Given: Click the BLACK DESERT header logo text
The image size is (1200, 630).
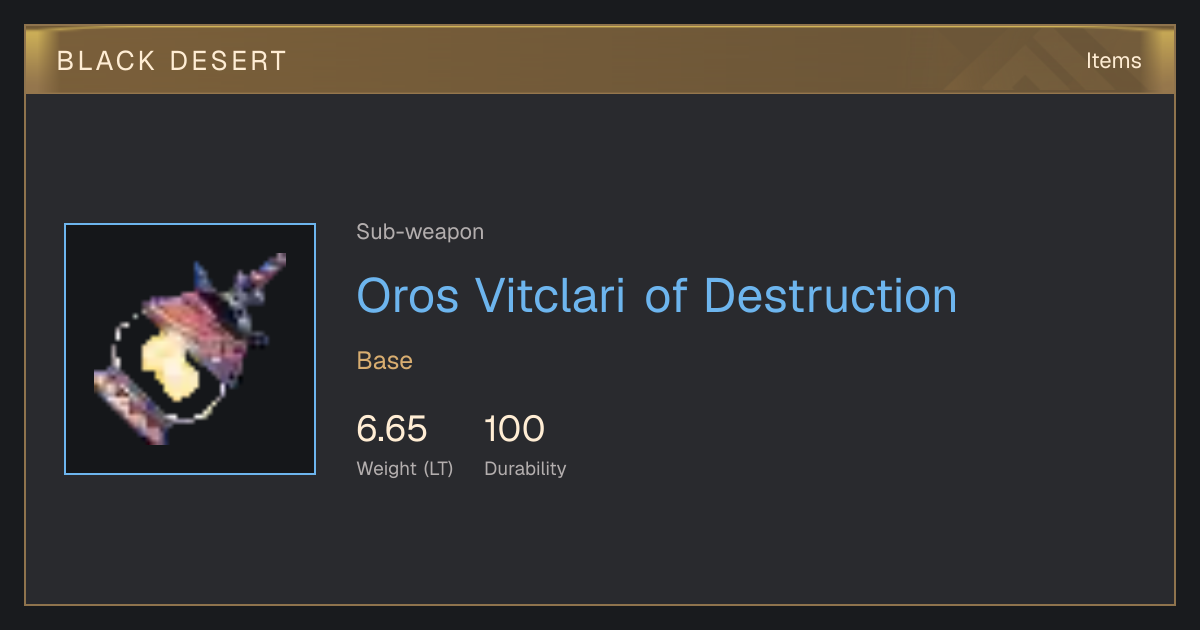Looking at the screenshot, I should 172,61.
